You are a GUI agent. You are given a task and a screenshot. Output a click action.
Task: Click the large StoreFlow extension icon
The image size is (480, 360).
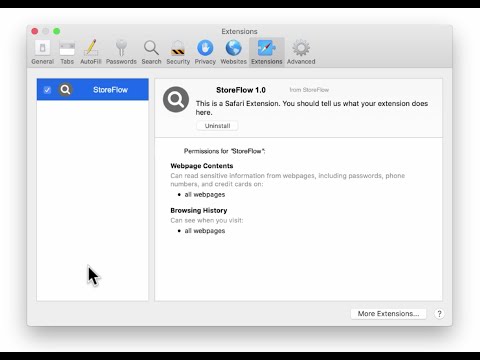(176, 99)
